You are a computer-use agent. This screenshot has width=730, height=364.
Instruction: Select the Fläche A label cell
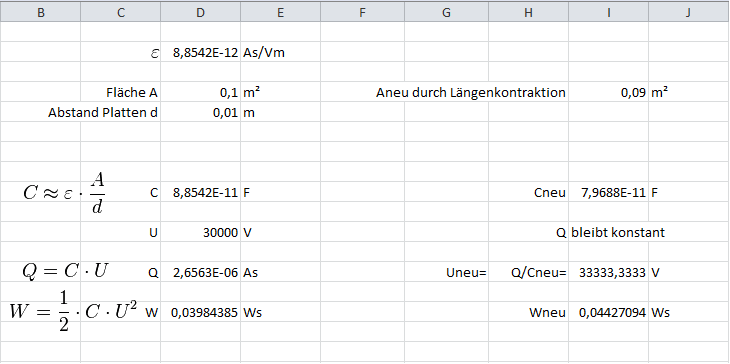[x=121, y=93]
